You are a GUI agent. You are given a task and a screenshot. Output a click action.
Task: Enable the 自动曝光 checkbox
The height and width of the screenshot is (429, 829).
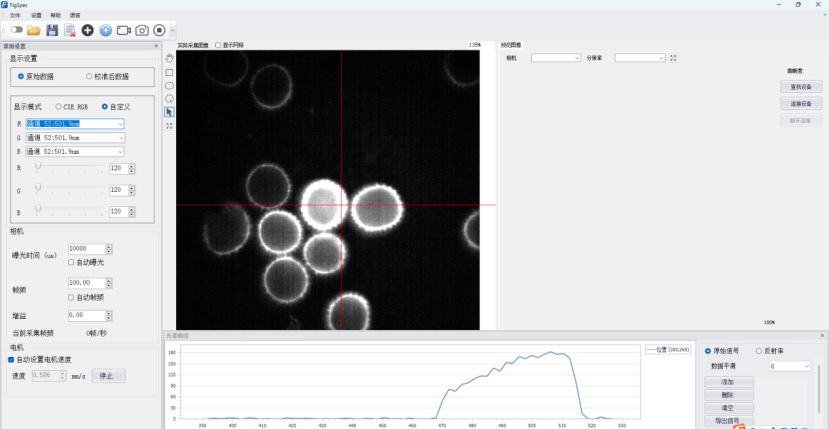click(x=71, y=262)
